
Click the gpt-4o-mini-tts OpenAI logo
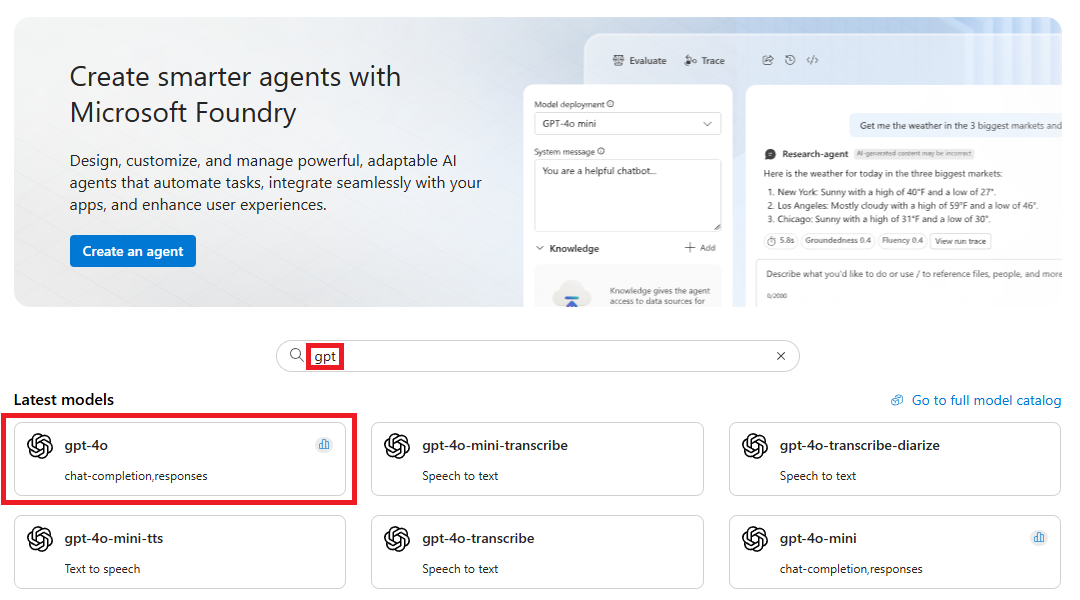point(40,539)
